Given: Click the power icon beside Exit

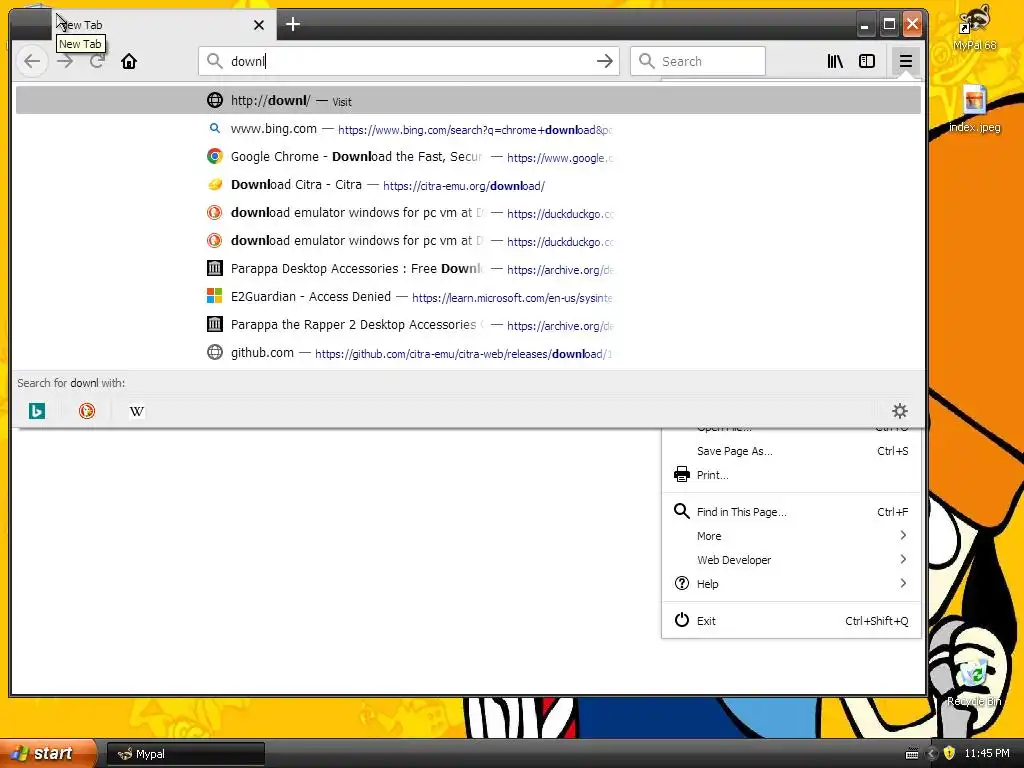Looking at the screenshot, I should [x=682, y=620].
